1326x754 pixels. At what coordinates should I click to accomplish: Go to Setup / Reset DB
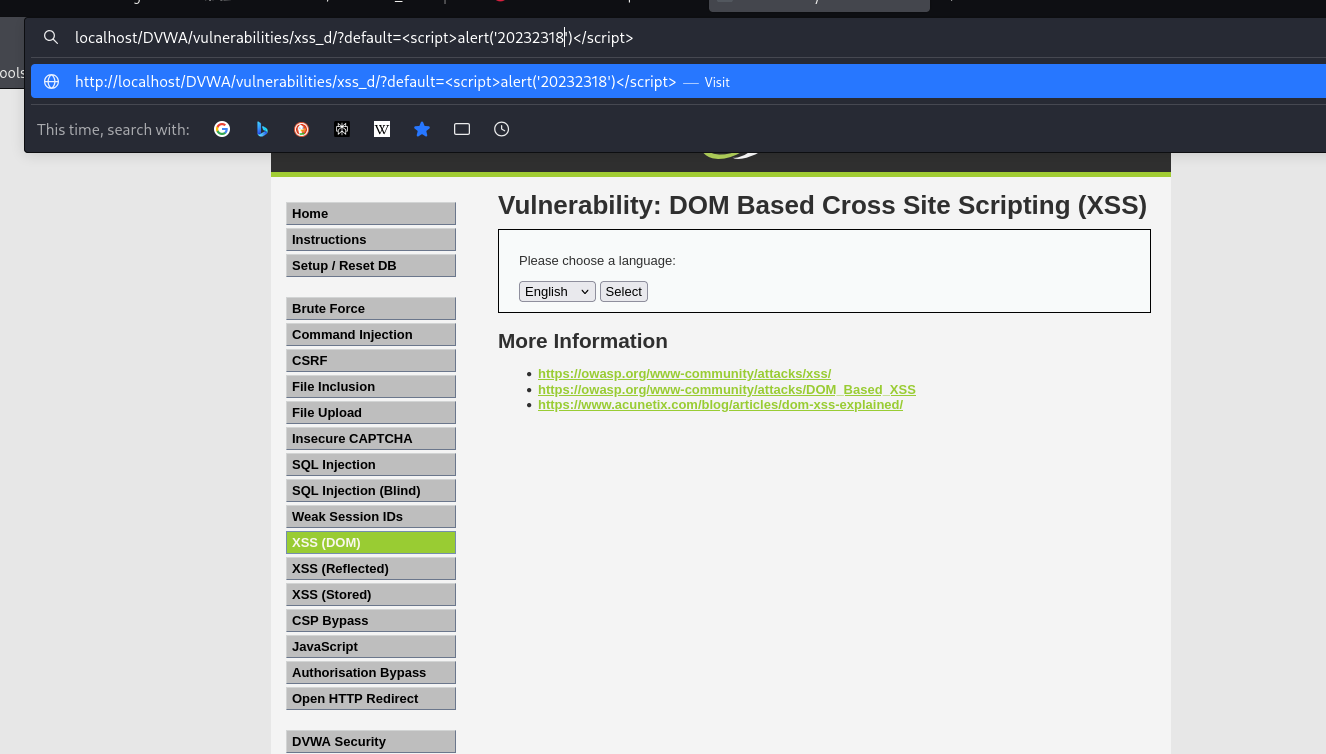pyautogui.click(x=371, y=266)
